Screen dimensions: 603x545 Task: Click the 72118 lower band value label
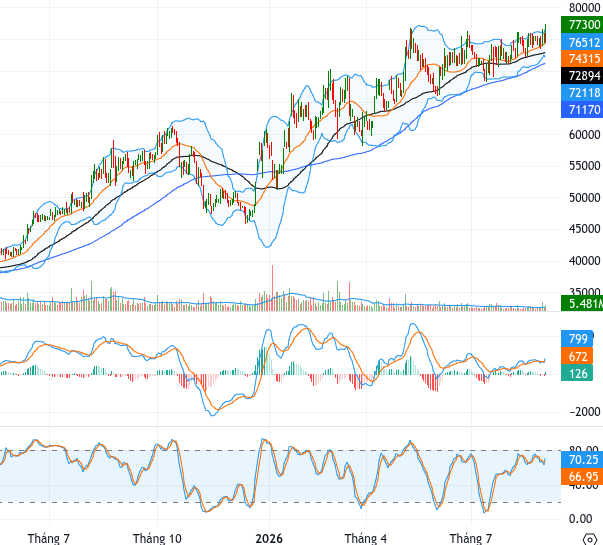point(582,92)
